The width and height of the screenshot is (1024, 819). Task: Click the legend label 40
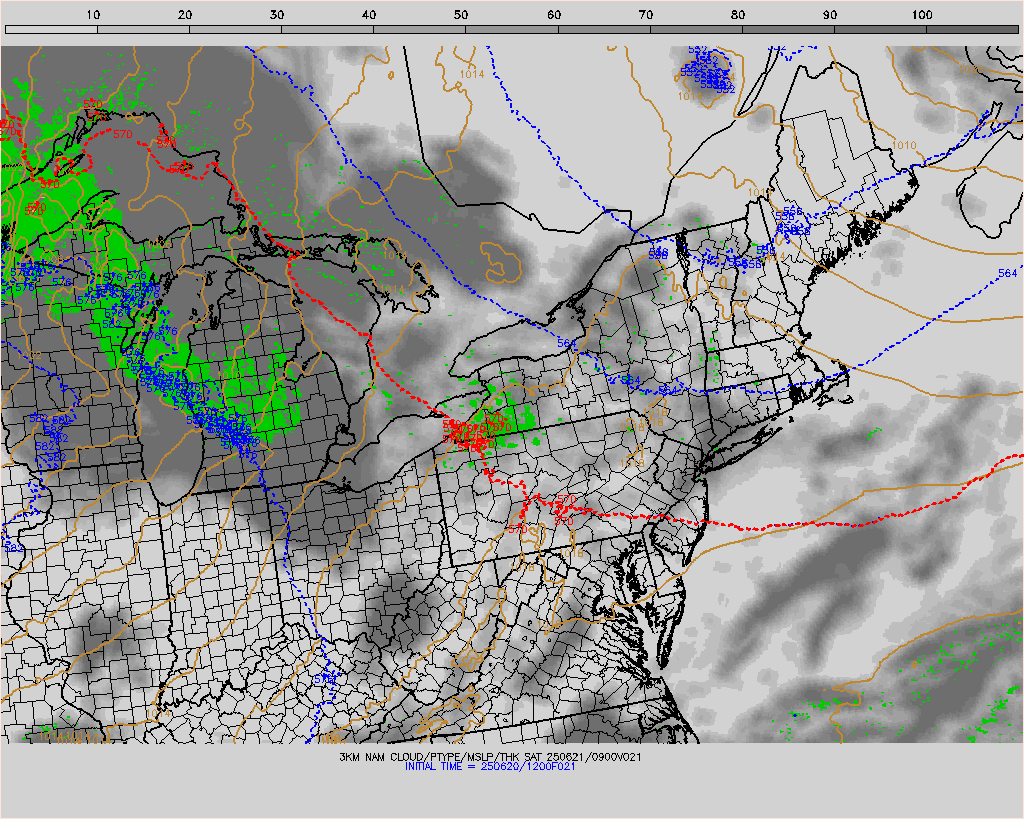(369, 15)
